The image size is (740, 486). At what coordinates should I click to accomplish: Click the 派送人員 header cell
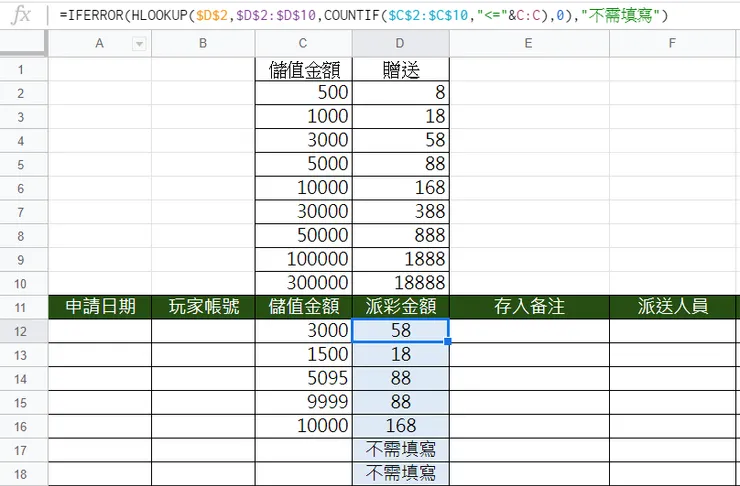click(673, 307)
